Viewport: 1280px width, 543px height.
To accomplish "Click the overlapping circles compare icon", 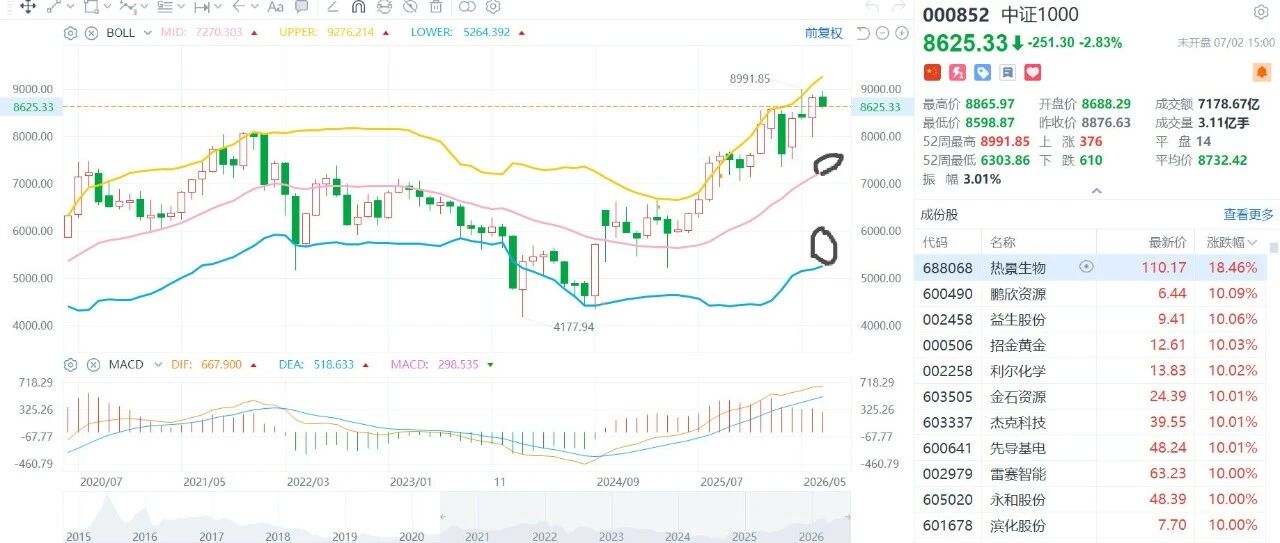I will pyautogui.click(x=467, y=7).
